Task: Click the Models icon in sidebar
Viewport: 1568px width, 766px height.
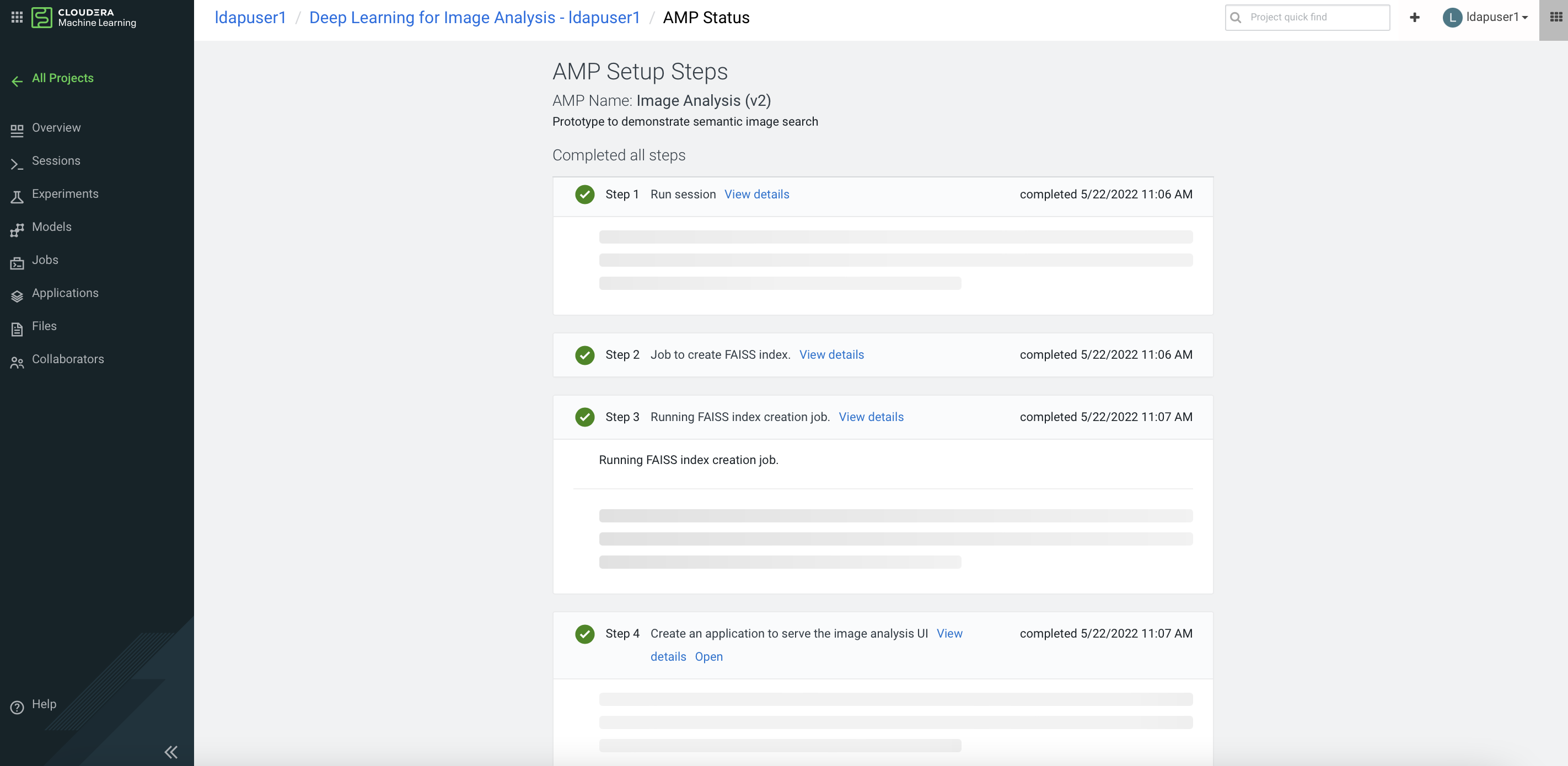Action: 17,229
